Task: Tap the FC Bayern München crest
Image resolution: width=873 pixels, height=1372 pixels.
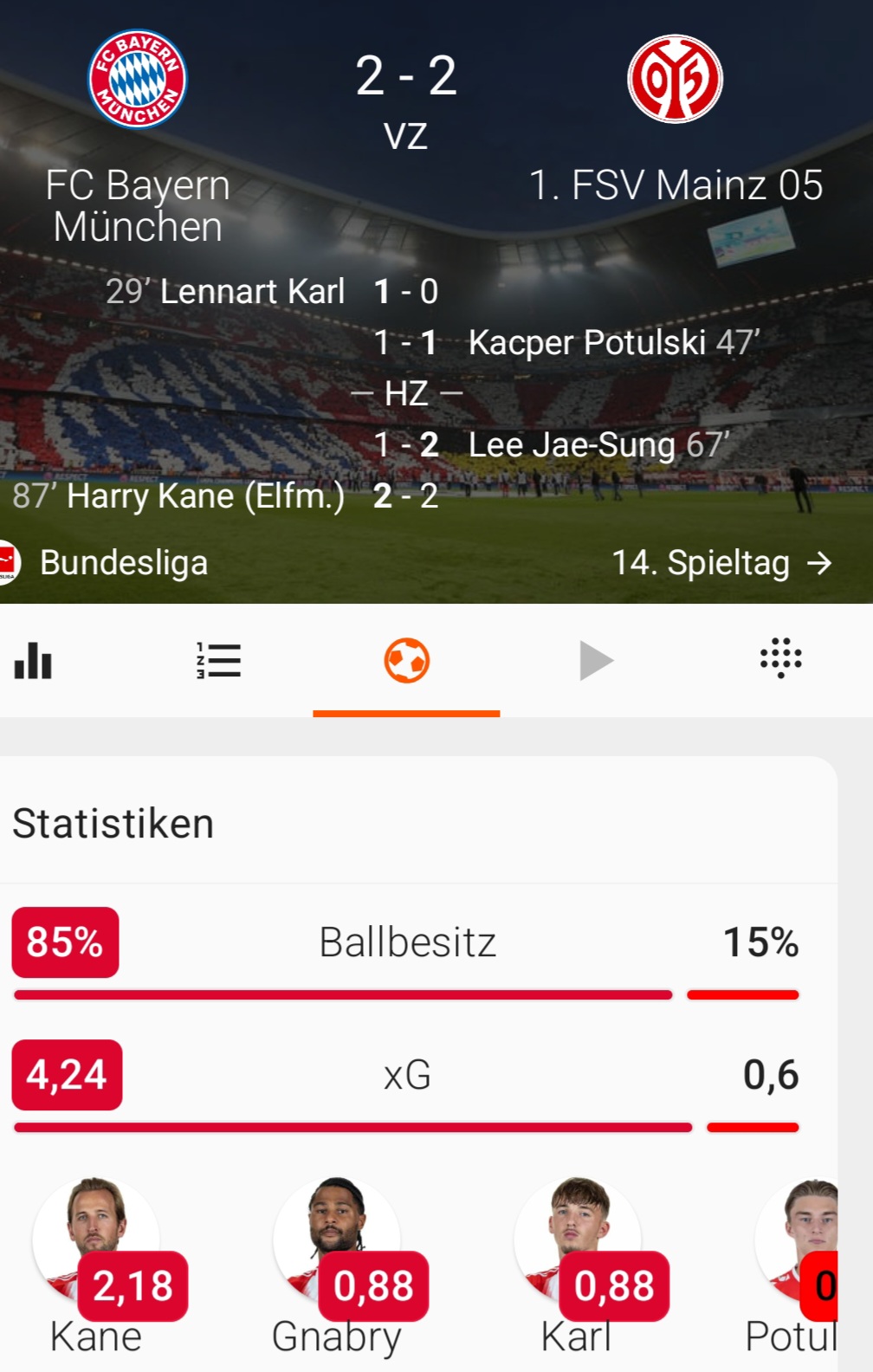Action: click(137, 79)
